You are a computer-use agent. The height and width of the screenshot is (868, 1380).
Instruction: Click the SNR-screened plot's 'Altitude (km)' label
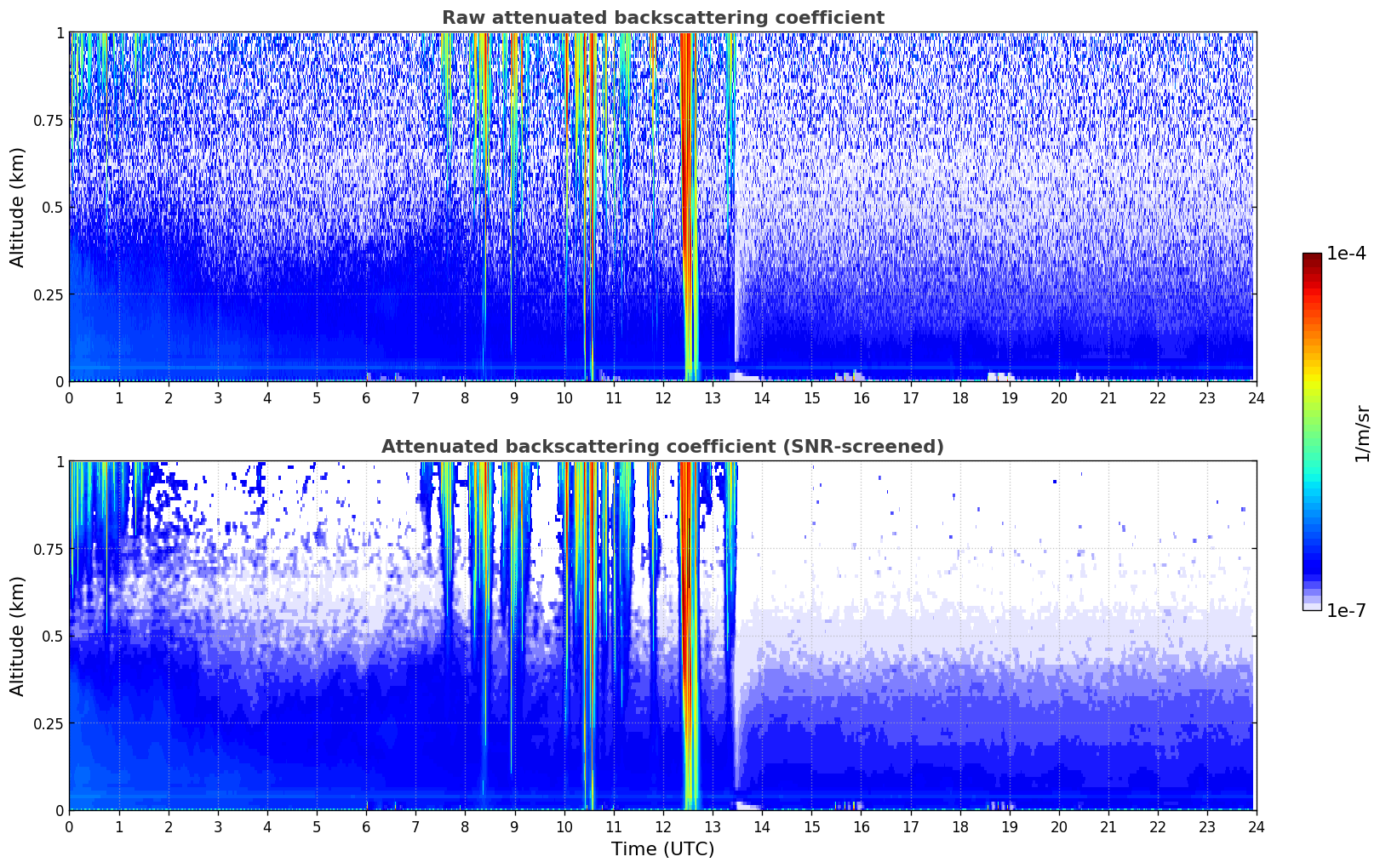18,636
